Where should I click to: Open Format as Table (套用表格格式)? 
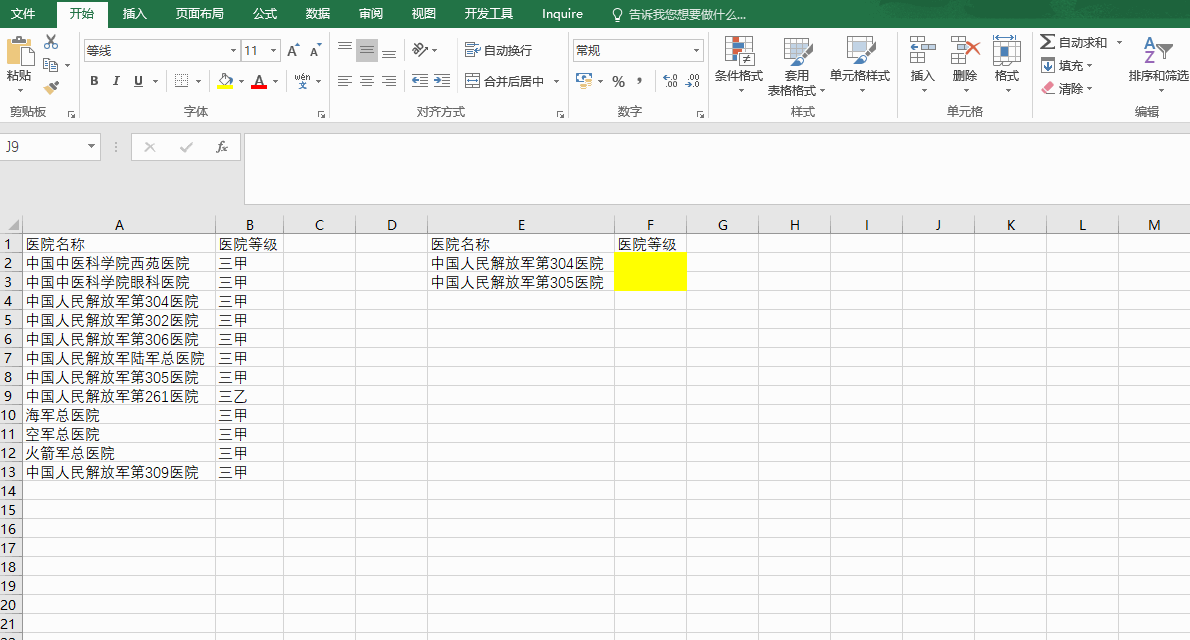click(x=796, y=65)
